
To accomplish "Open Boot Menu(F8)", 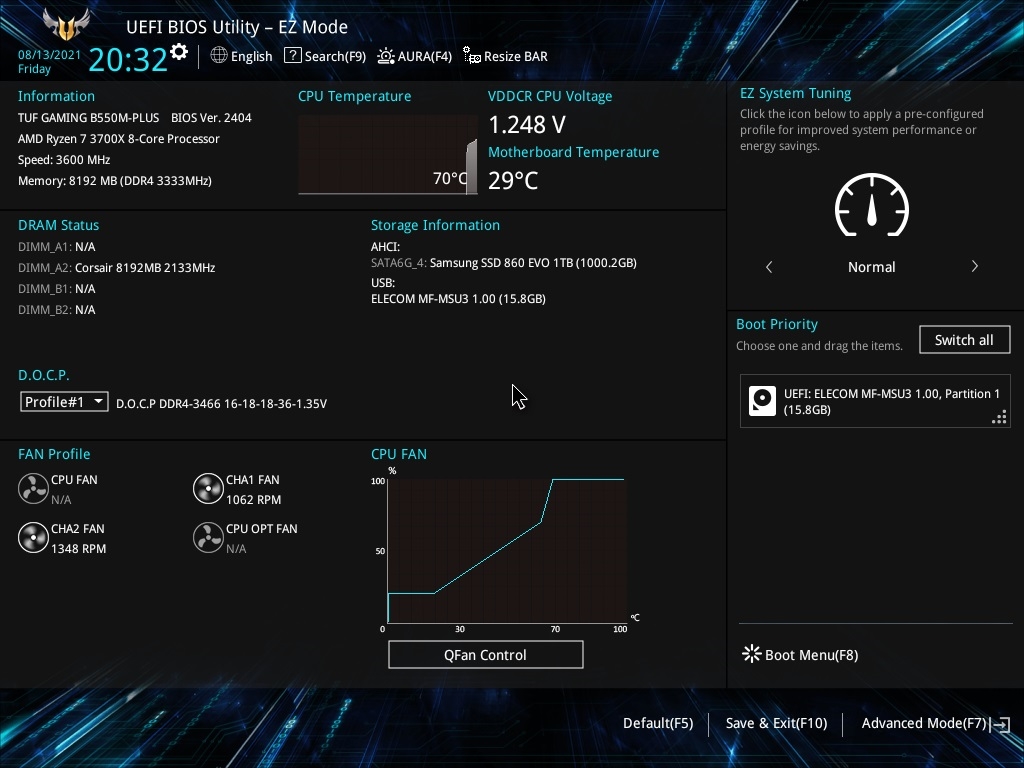I will point(800,654).
